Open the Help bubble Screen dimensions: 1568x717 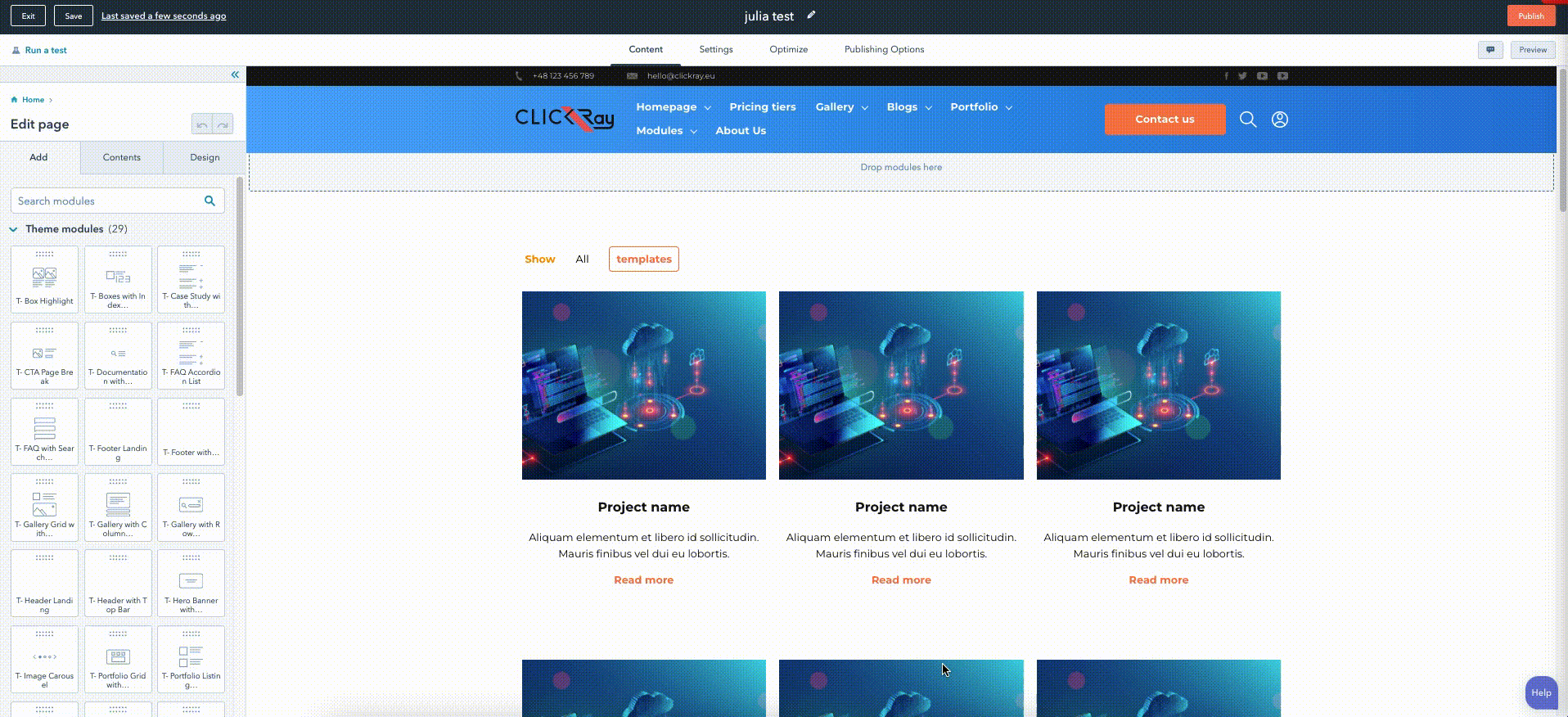coord(1541,692)
